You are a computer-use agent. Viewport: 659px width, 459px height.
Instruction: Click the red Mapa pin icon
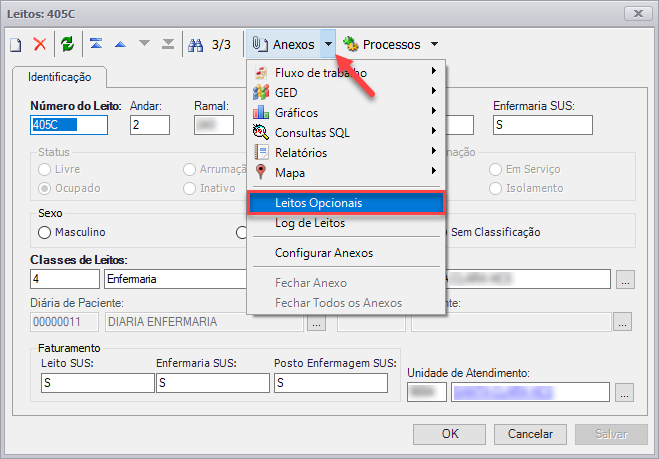[x=261, y=172]
